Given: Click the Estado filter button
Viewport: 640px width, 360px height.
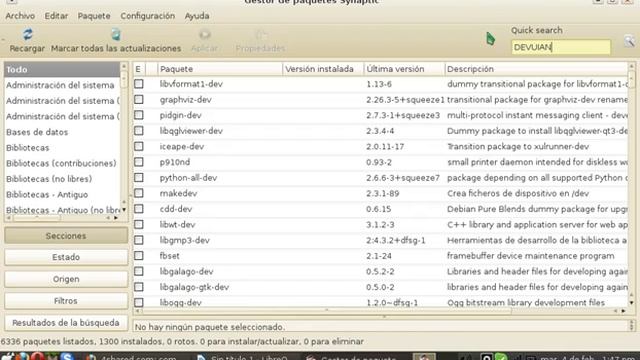Looking at the screenshot, I should point(66,257).
